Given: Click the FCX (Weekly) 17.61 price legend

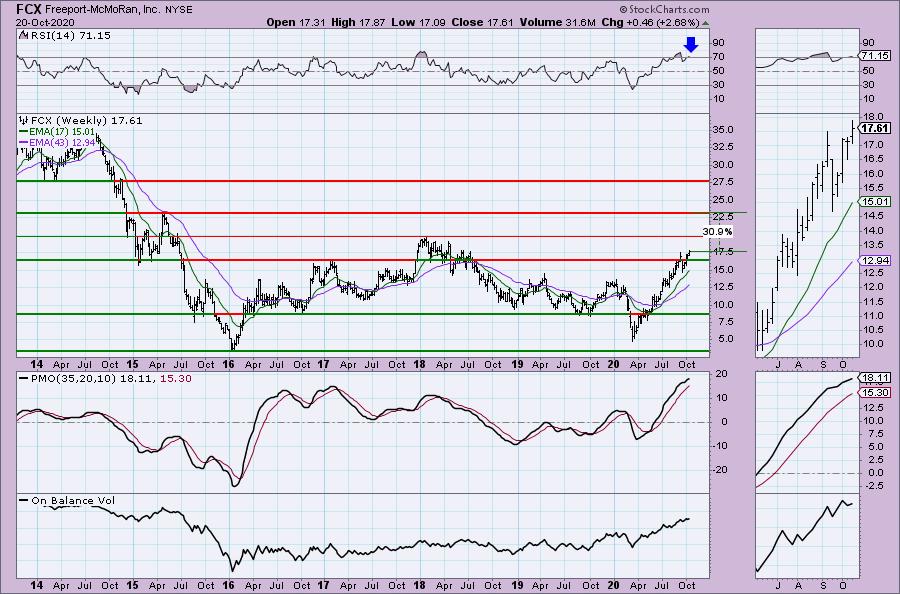Looking at the screenshot, I should pyautogui.click(x=86, y=121).
